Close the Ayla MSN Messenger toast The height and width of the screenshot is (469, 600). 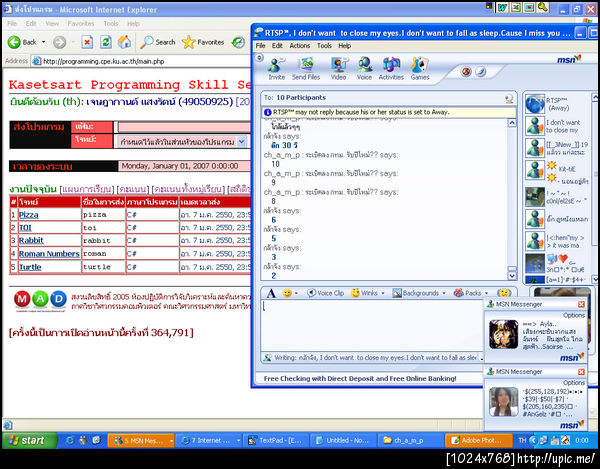click(x=581, y=304)
